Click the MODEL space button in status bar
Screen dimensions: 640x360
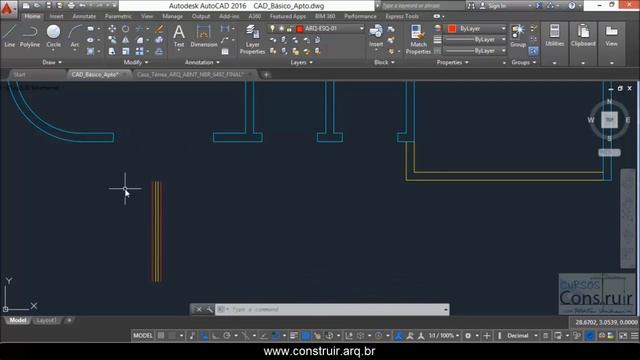click(x=142, y=336)
